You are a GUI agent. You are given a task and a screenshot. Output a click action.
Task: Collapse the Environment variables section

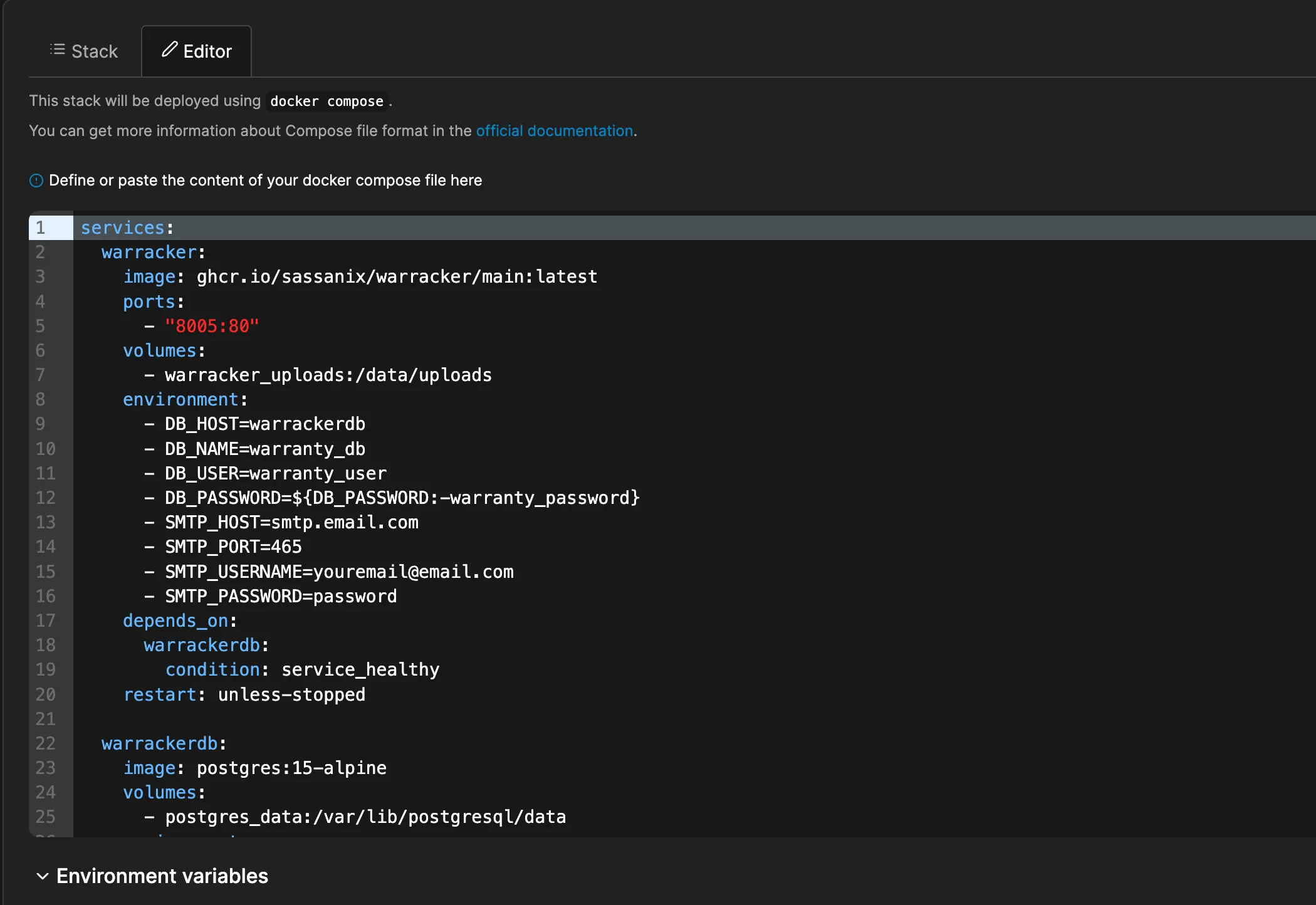tap(43, 876)
